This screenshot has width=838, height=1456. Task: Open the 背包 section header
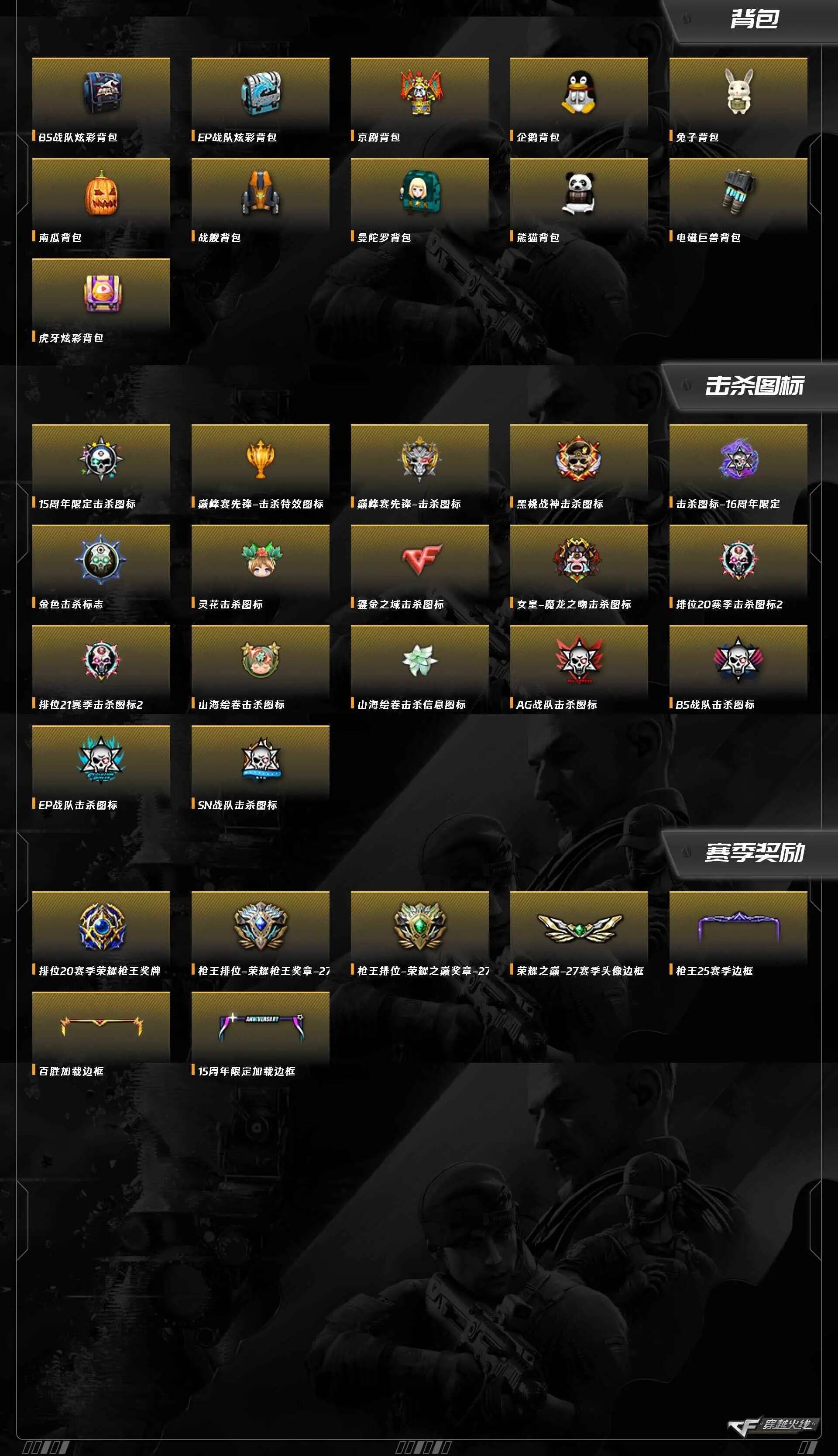[x=755, y=19]
